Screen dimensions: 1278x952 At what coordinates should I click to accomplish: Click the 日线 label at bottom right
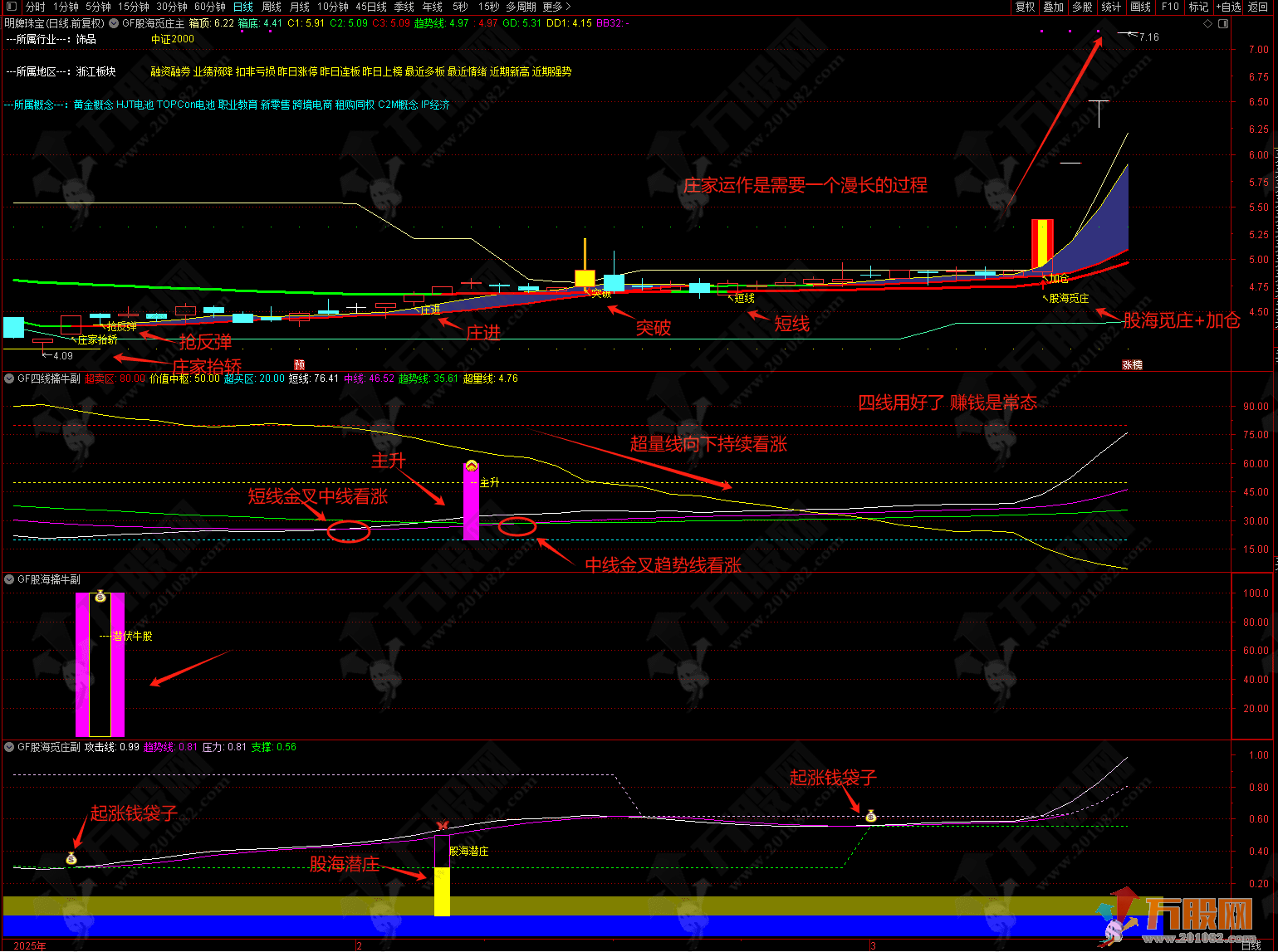point(1250,945)
